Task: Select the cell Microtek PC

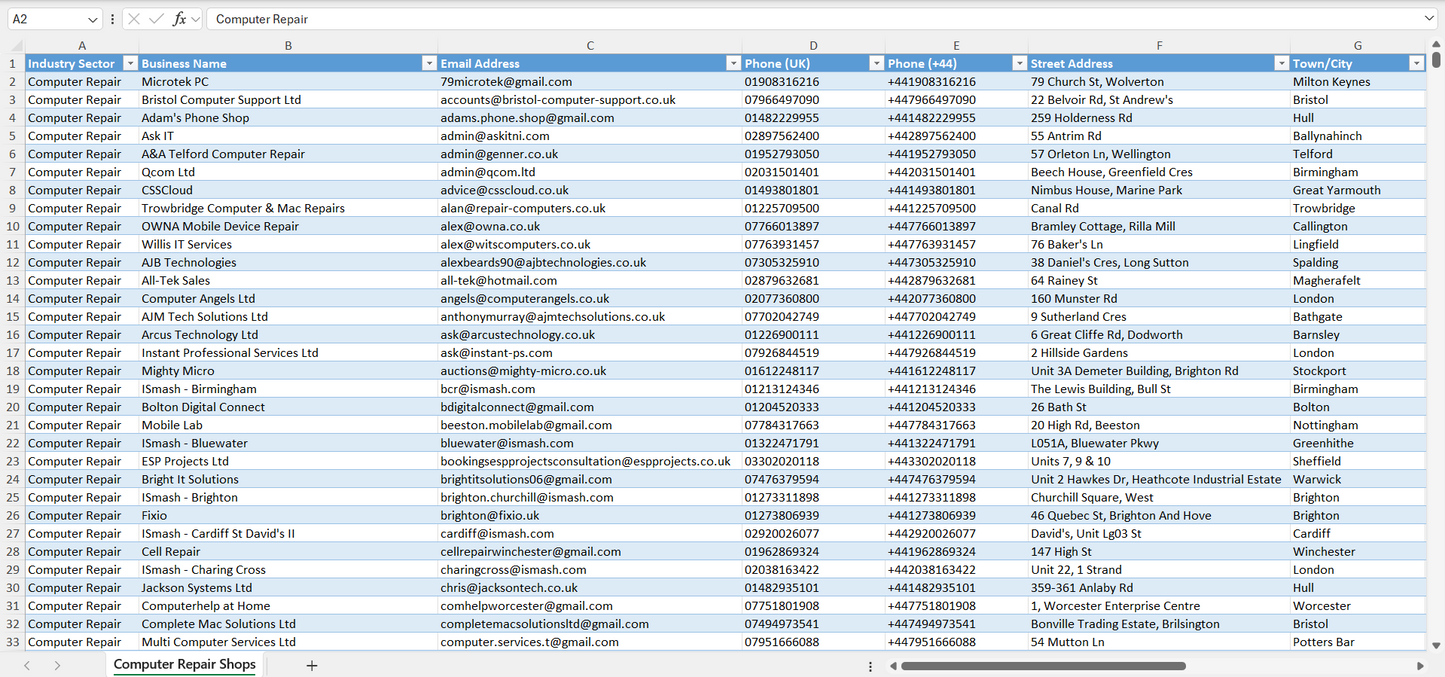Action: point(288,82)
